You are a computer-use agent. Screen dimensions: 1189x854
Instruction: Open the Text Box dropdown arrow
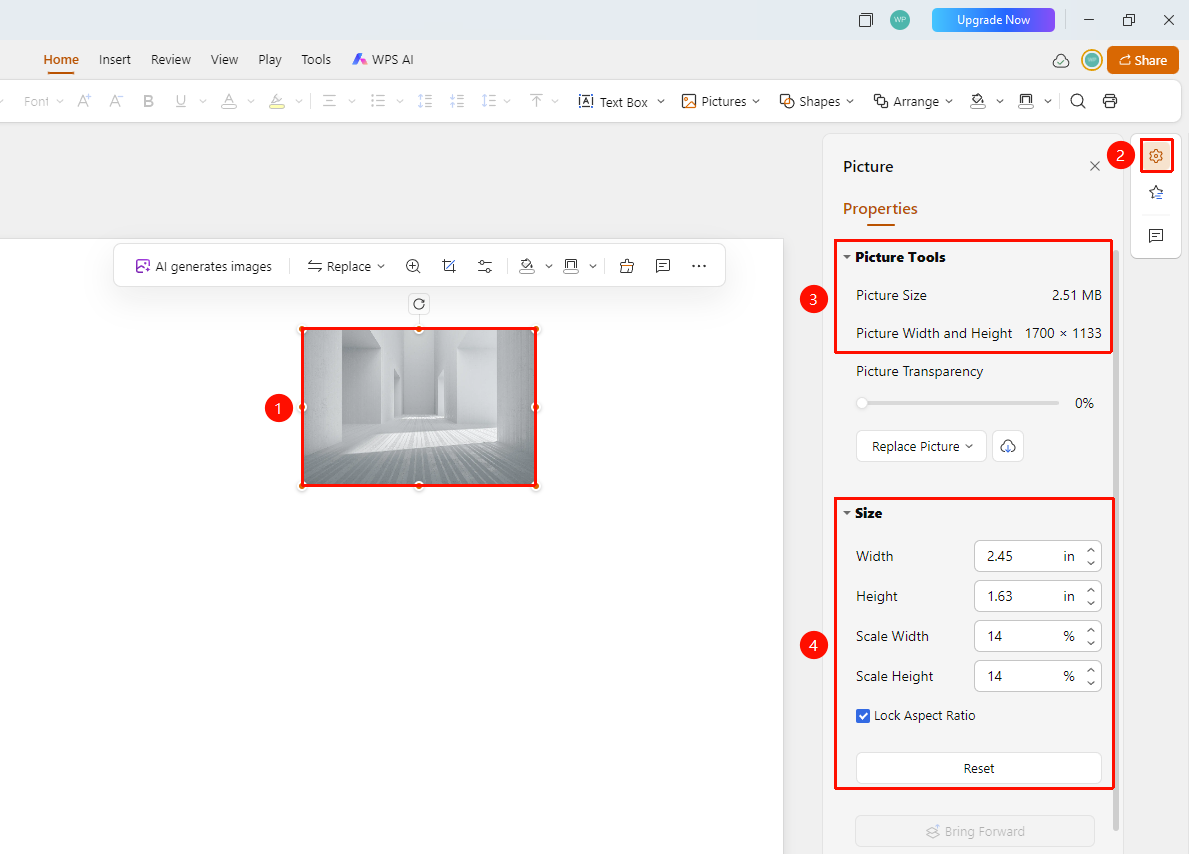point(661,102)
